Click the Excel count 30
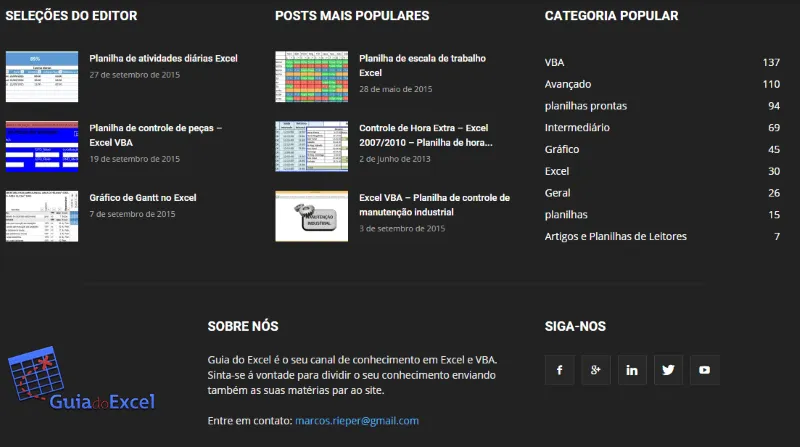Screen dimensions: 800x447 pos(774,171)
